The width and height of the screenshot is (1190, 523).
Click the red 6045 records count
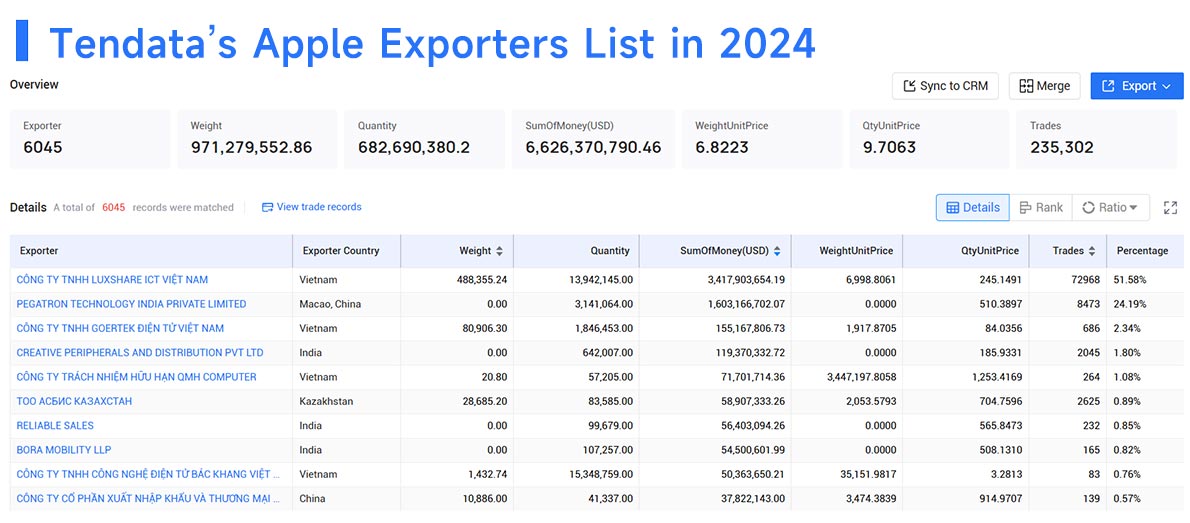pyautogui.click(x=113, y=207)
